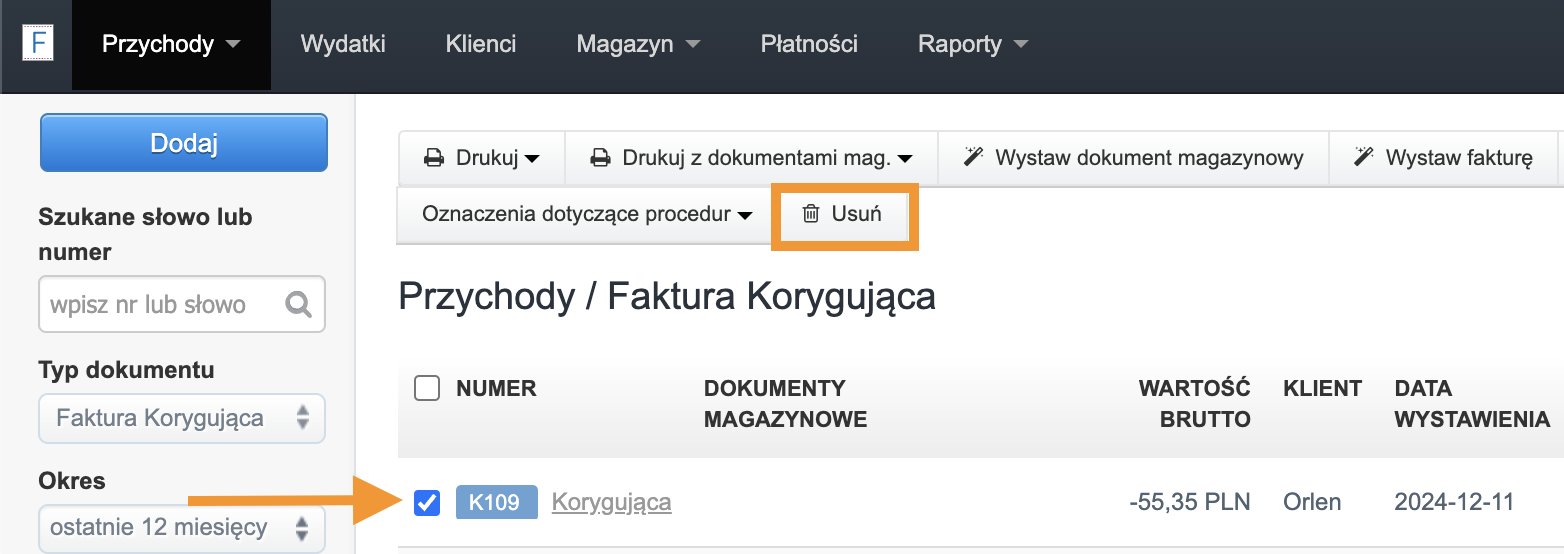The height and width of the screenshot is (554, 1564).
Task: Click the magnifier search icon
Action: point(298,304)
